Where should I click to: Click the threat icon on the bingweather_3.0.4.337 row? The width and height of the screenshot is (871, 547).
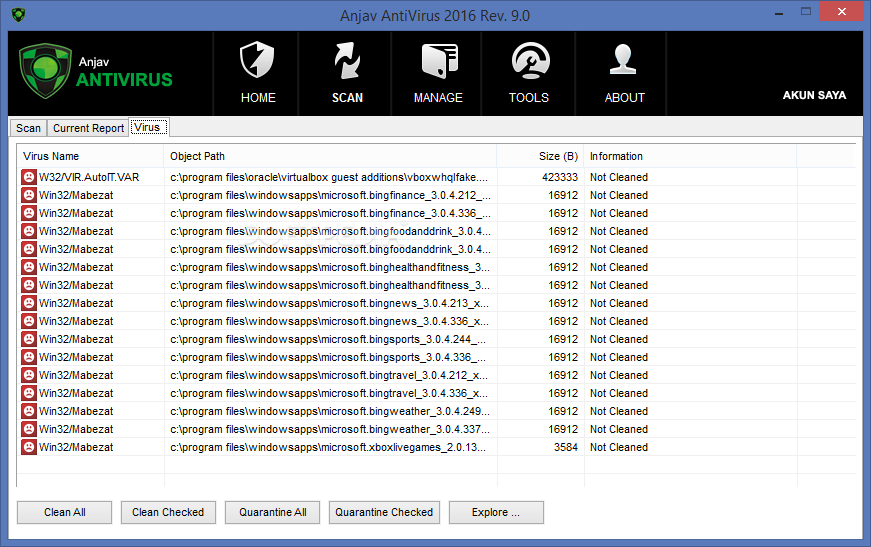click(x=29, y=429)
